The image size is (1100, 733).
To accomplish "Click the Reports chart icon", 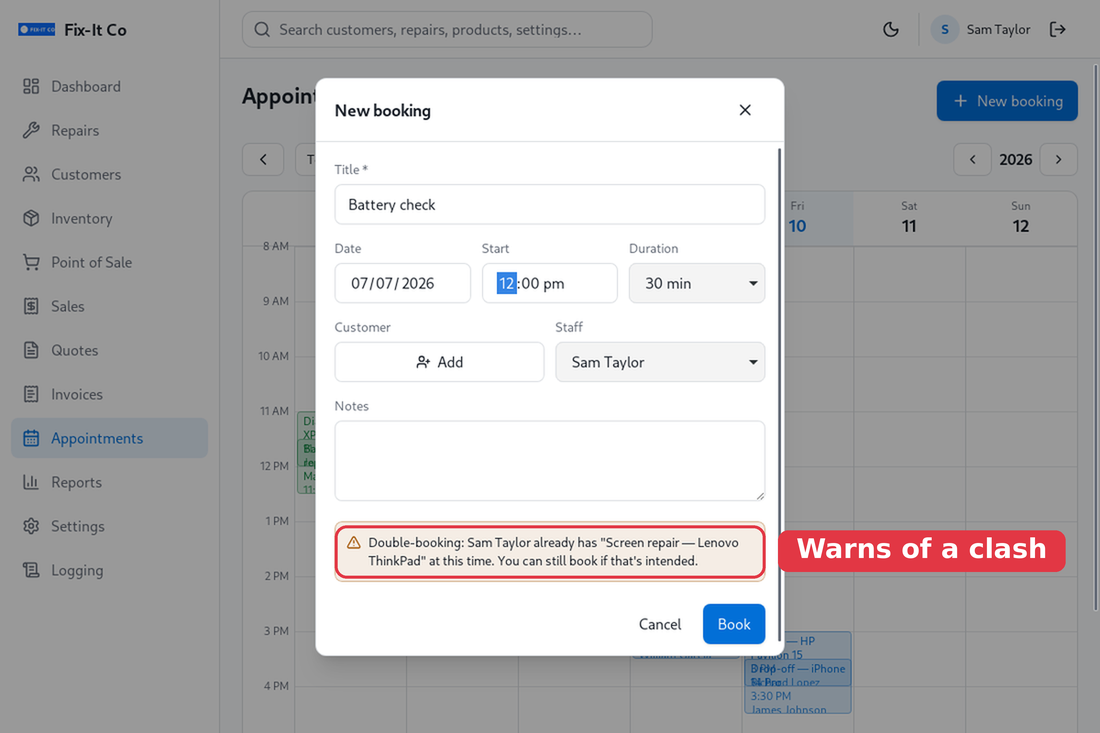I will click(x=31, y=482).
